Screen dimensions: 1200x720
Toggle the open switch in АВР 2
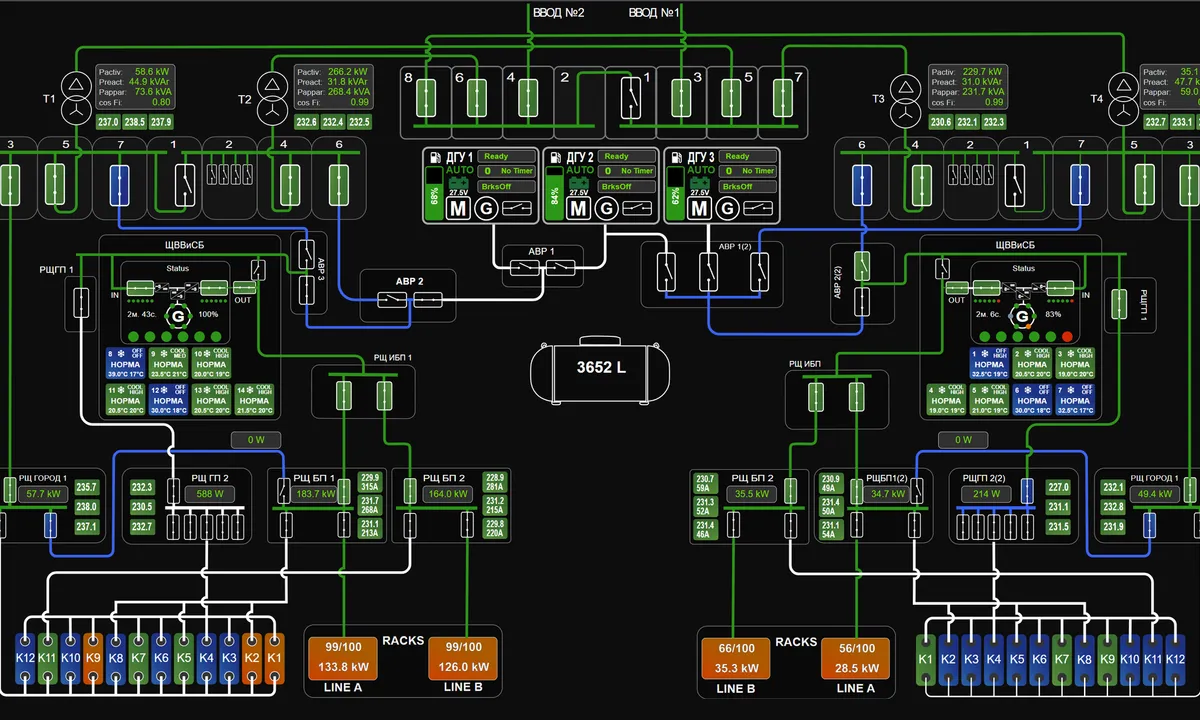(x=391, y=299)
